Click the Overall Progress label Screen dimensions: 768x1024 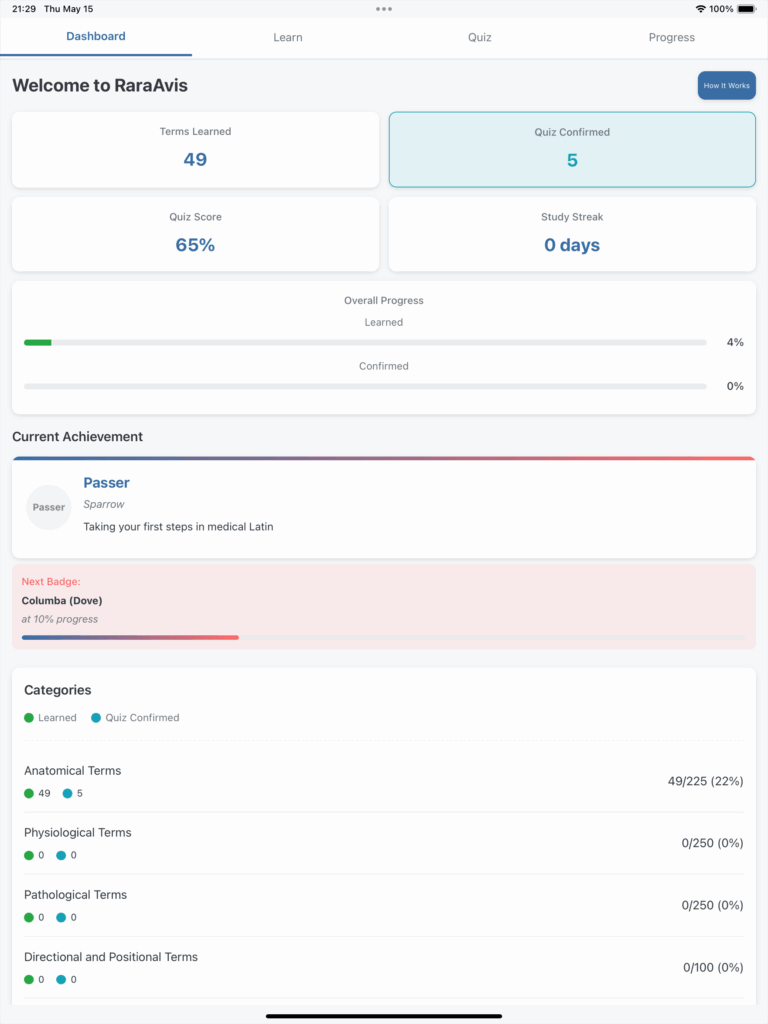coord(383,300)
